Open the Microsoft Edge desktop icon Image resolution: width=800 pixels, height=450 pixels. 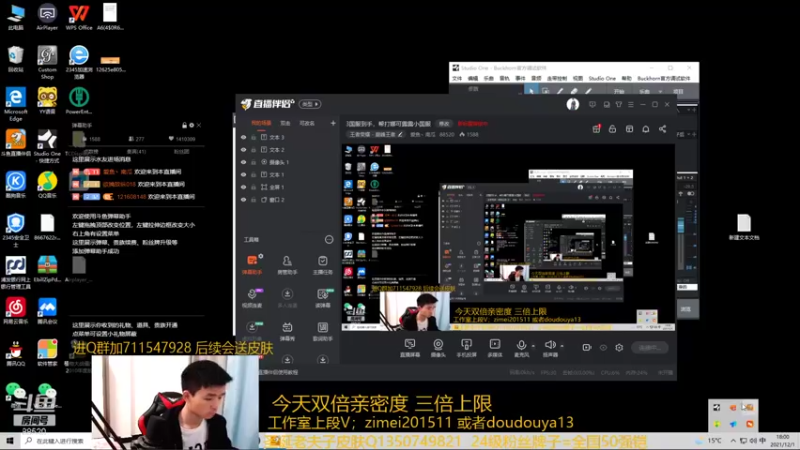[15, 104]
